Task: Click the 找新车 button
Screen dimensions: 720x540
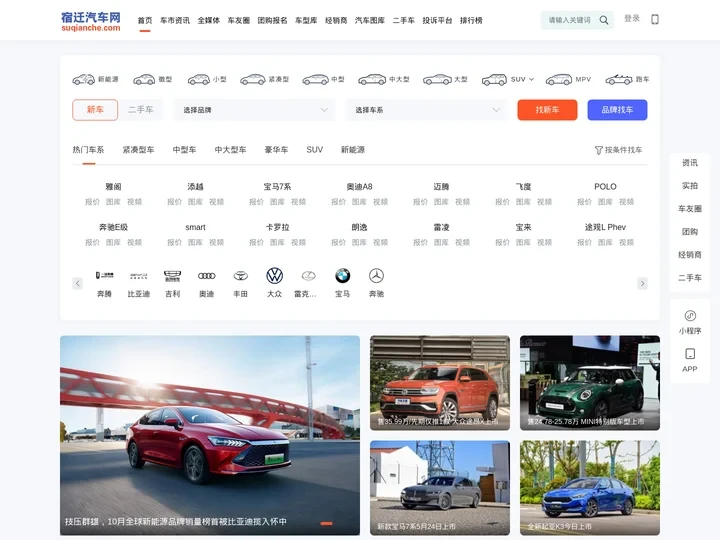Action: (x=547, y=110)
